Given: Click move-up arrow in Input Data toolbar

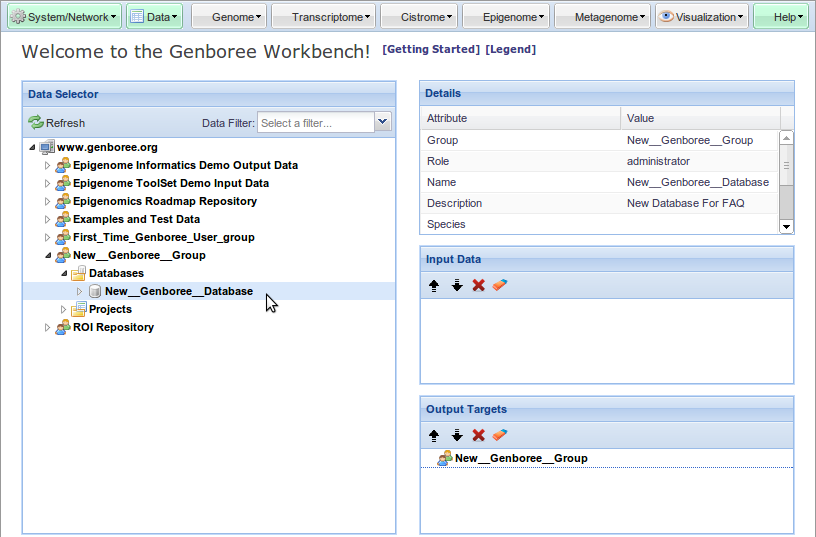Looking at the screenshot, I should (x=434, y=285).
